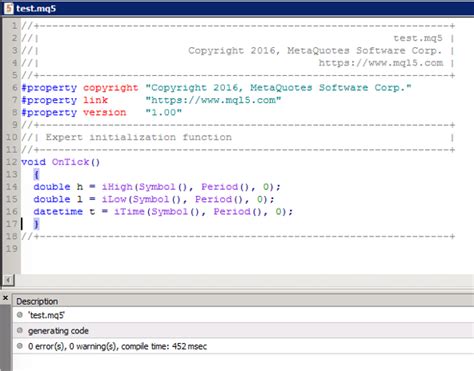Click the '#property copyright' directive line

(x=216, y=88)
